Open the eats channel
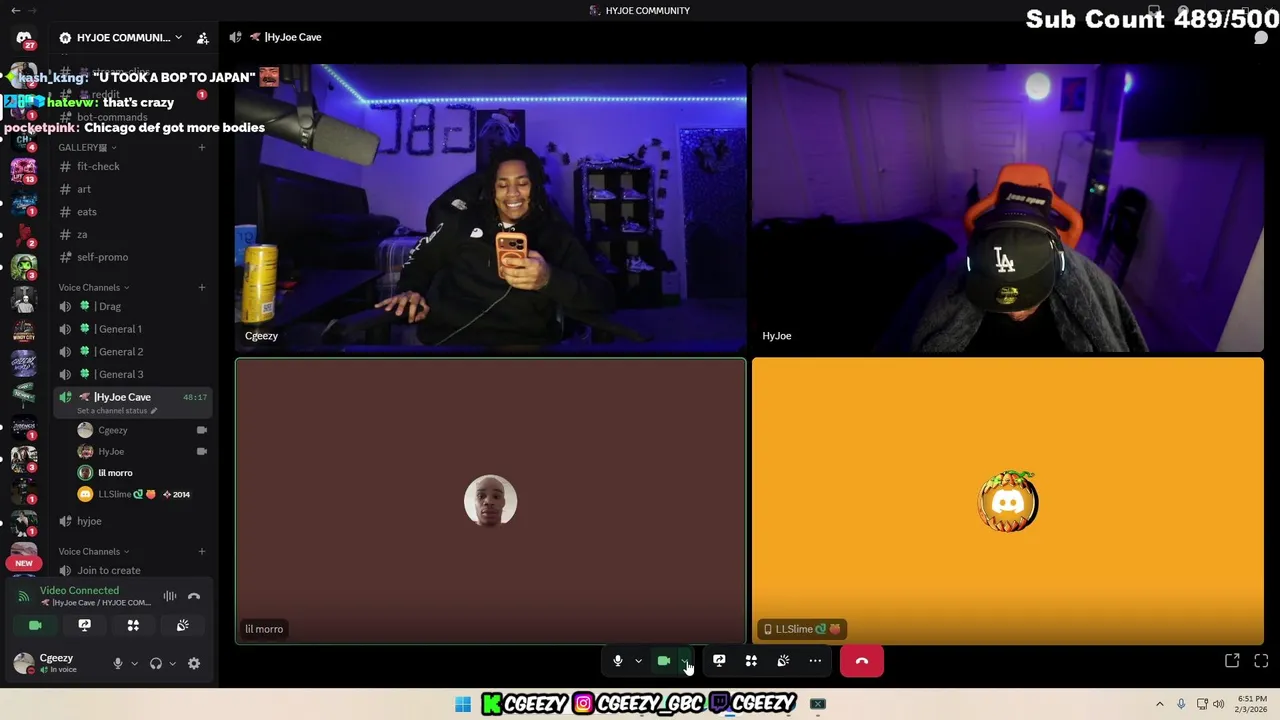This screenshot has width=1280, height=720. coord(132,212)
